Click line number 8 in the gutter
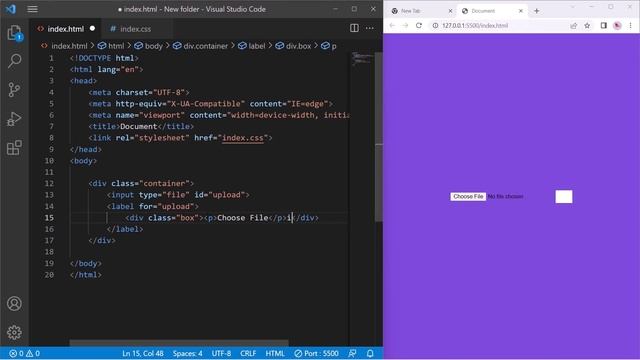Screen dimensions: 640x360 coord(51,138)
